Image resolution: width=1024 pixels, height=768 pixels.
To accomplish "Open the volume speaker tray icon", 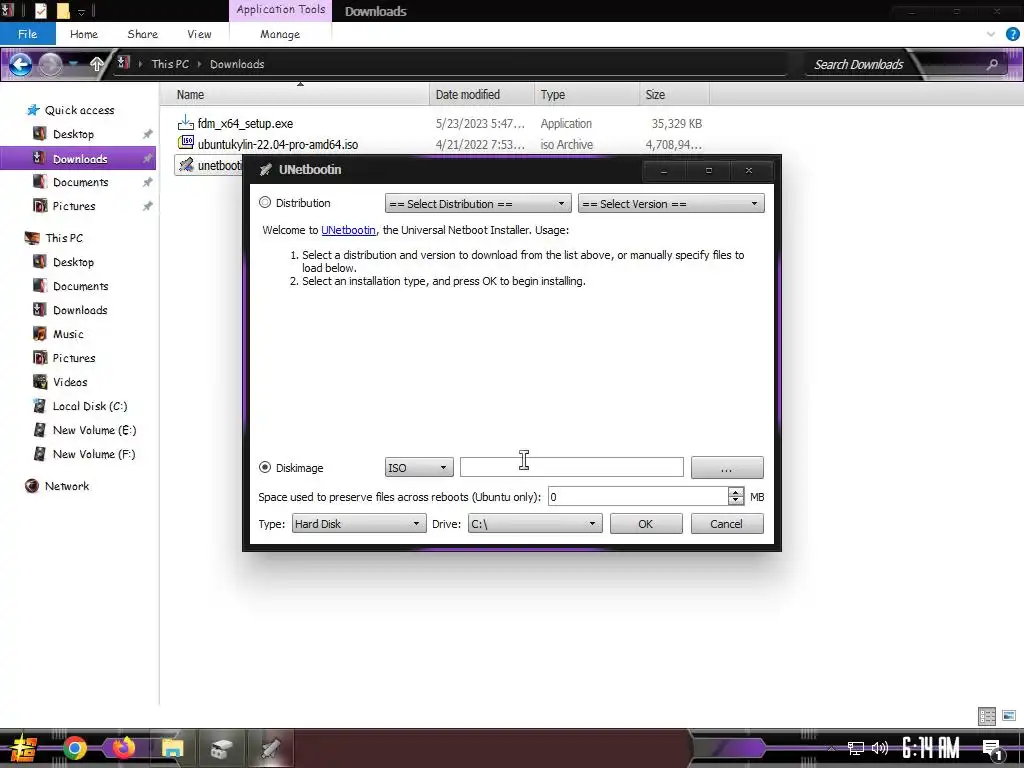I will [880, 748].
